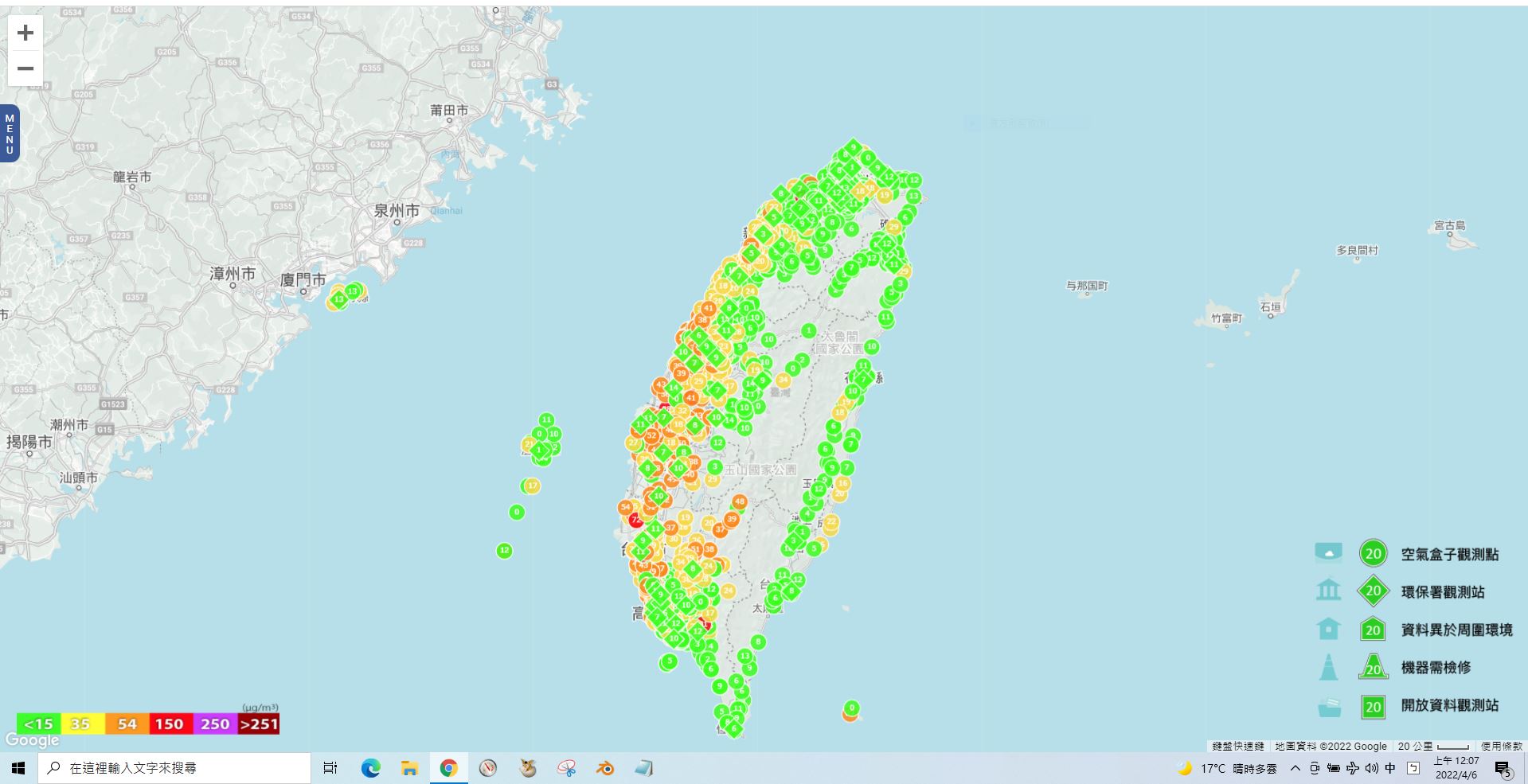Screen dimensions: 1528x784
Task: Click the 地圖資料 ©2022 Google attribution
Action: coord(1331,746)
